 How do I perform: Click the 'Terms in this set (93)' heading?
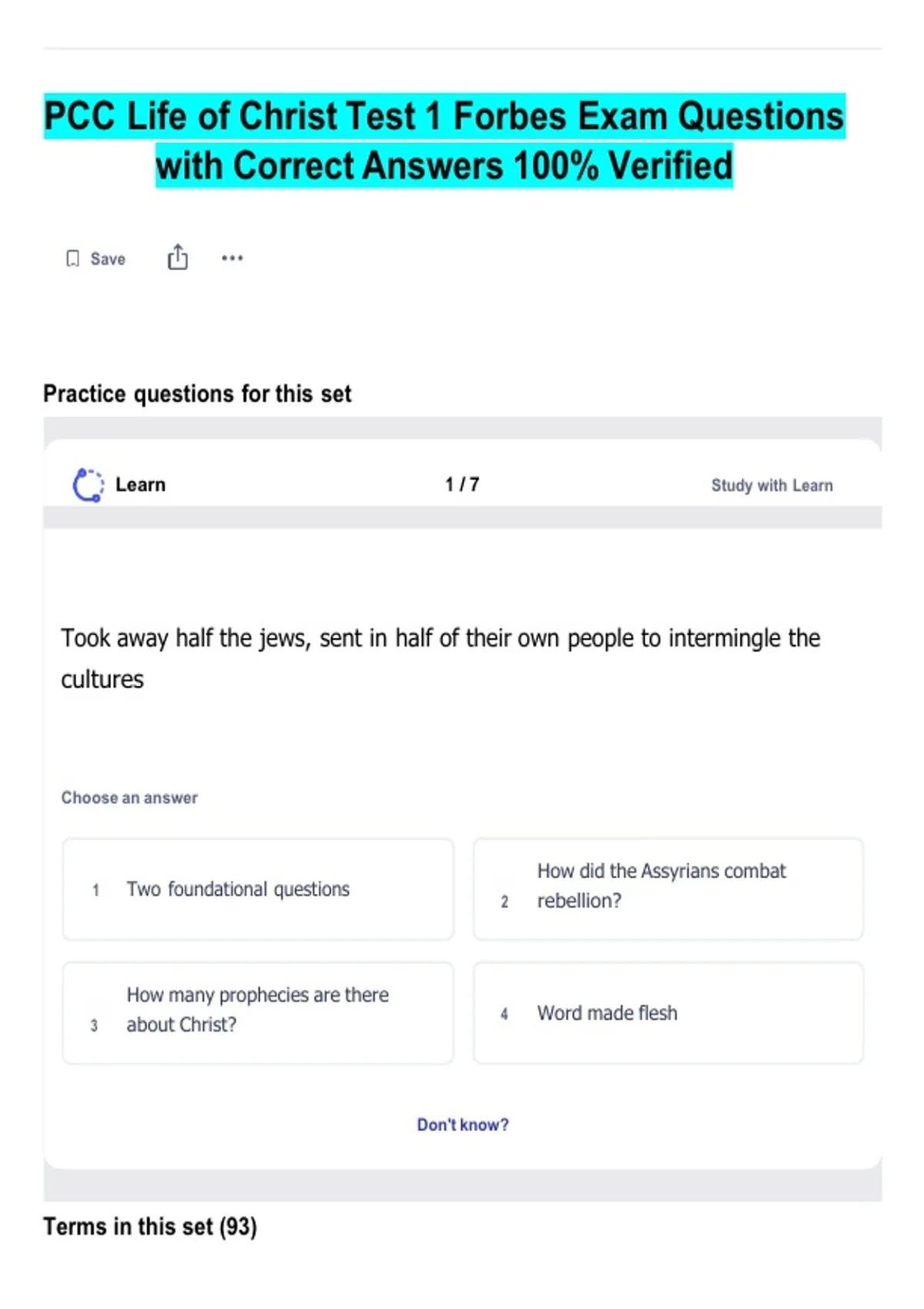[150, 1227]
